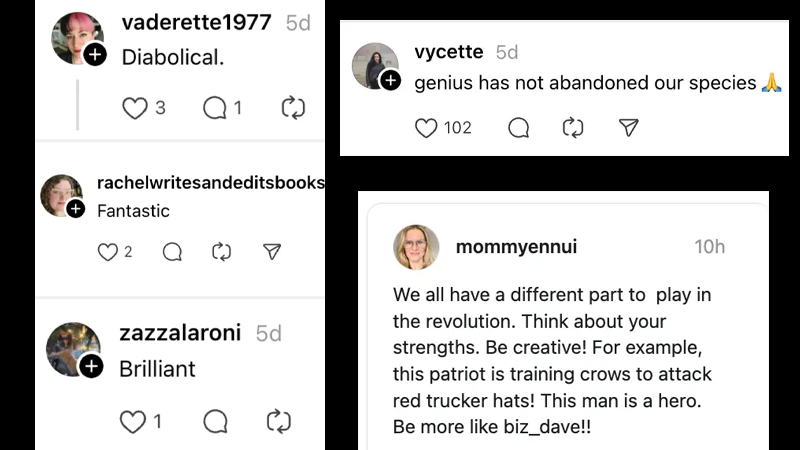Repost vaderette1977's comment

(x=293, y=108)
